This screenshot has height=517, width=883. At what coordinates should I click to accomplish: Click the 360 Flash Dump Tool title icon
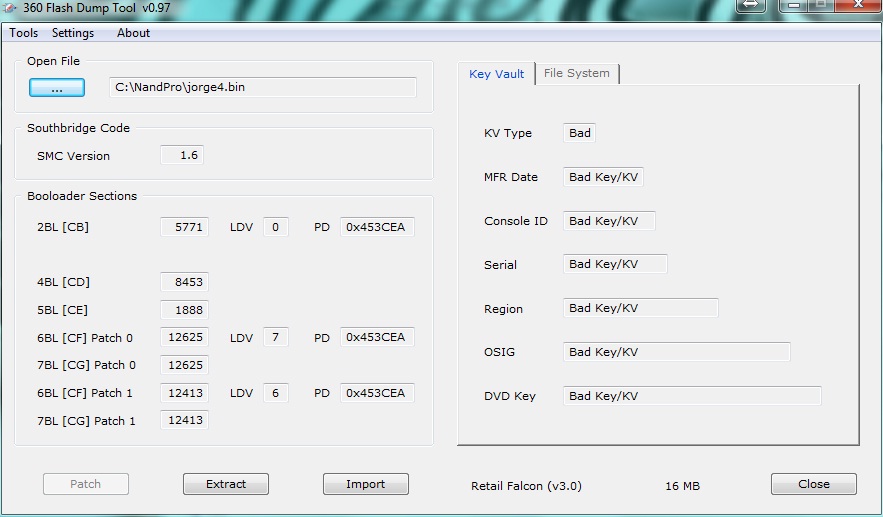pyautogui.click(x=10, y=8)
